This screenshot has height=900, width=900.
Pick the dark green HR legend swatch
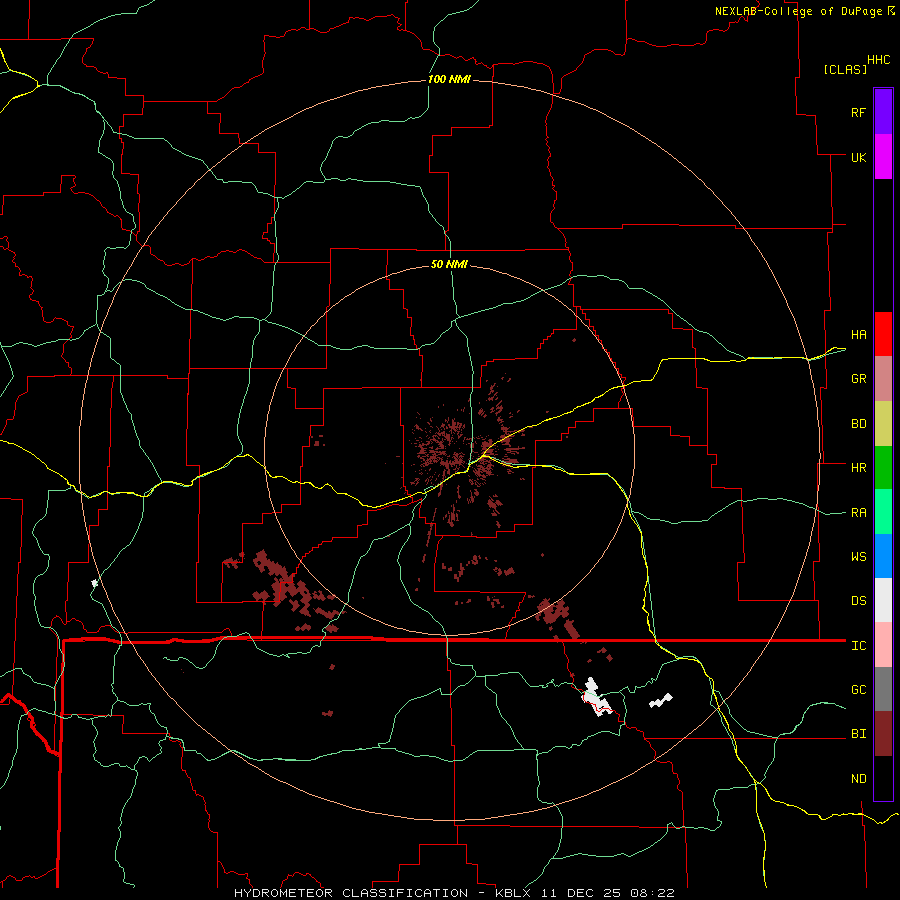point(883,467)
